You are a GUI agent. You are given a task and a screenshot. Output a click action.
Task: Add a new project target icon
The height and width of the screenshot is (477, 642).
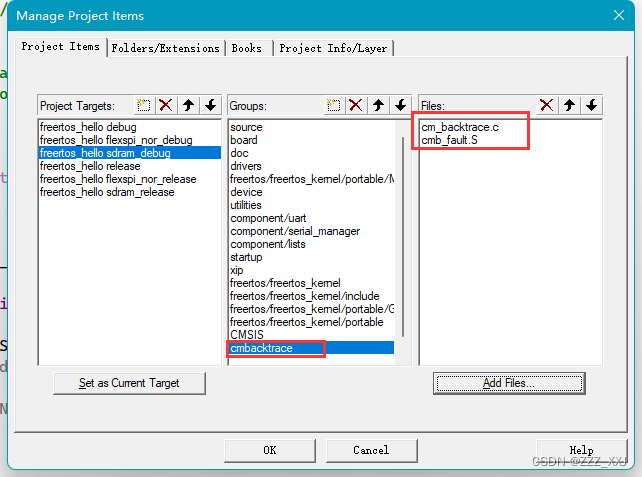tap(143, 106)
